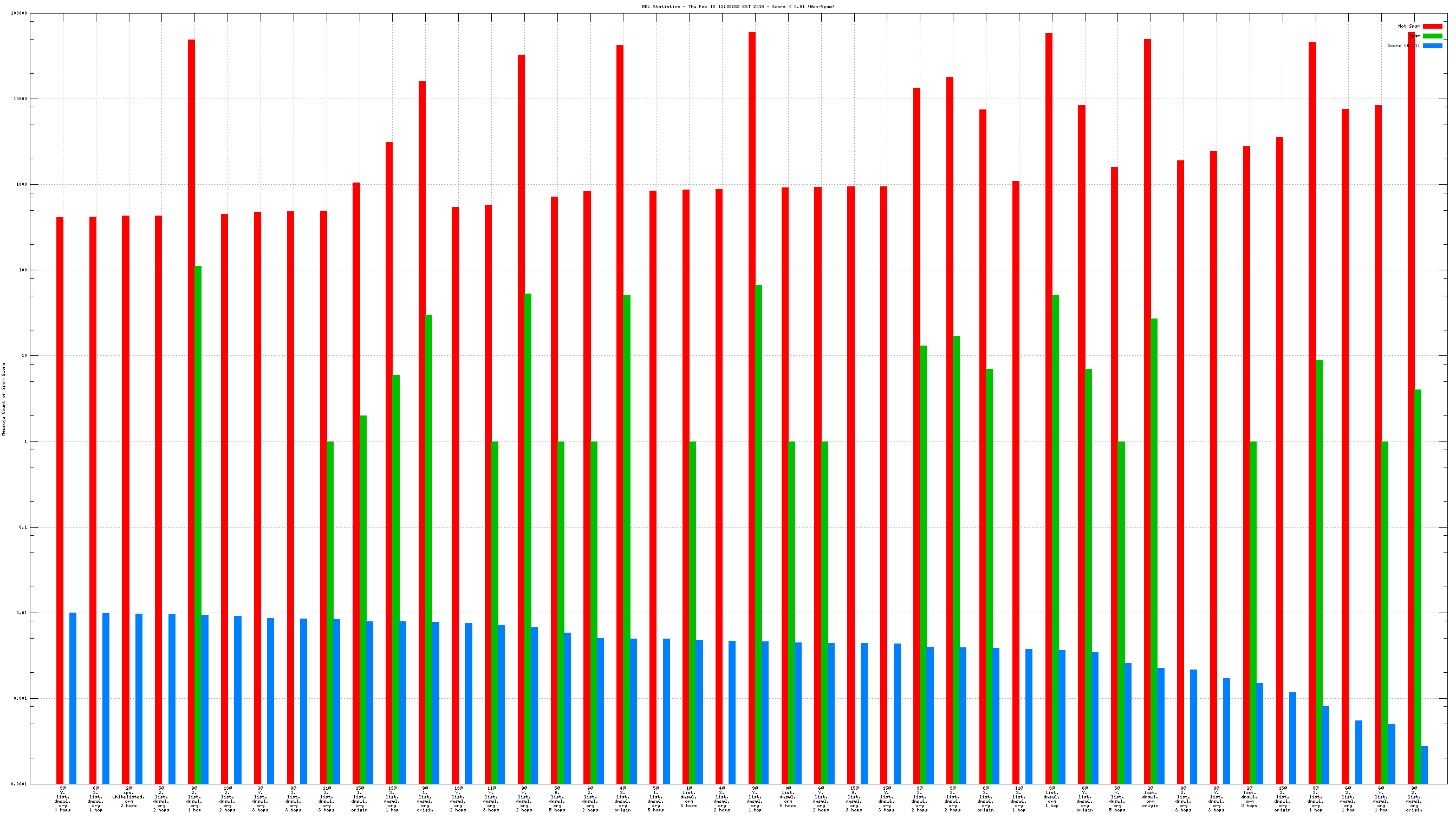Click the 'Score (0..1)' legend text
This screenshot has height=819, width=1456.
point(1403,46)
